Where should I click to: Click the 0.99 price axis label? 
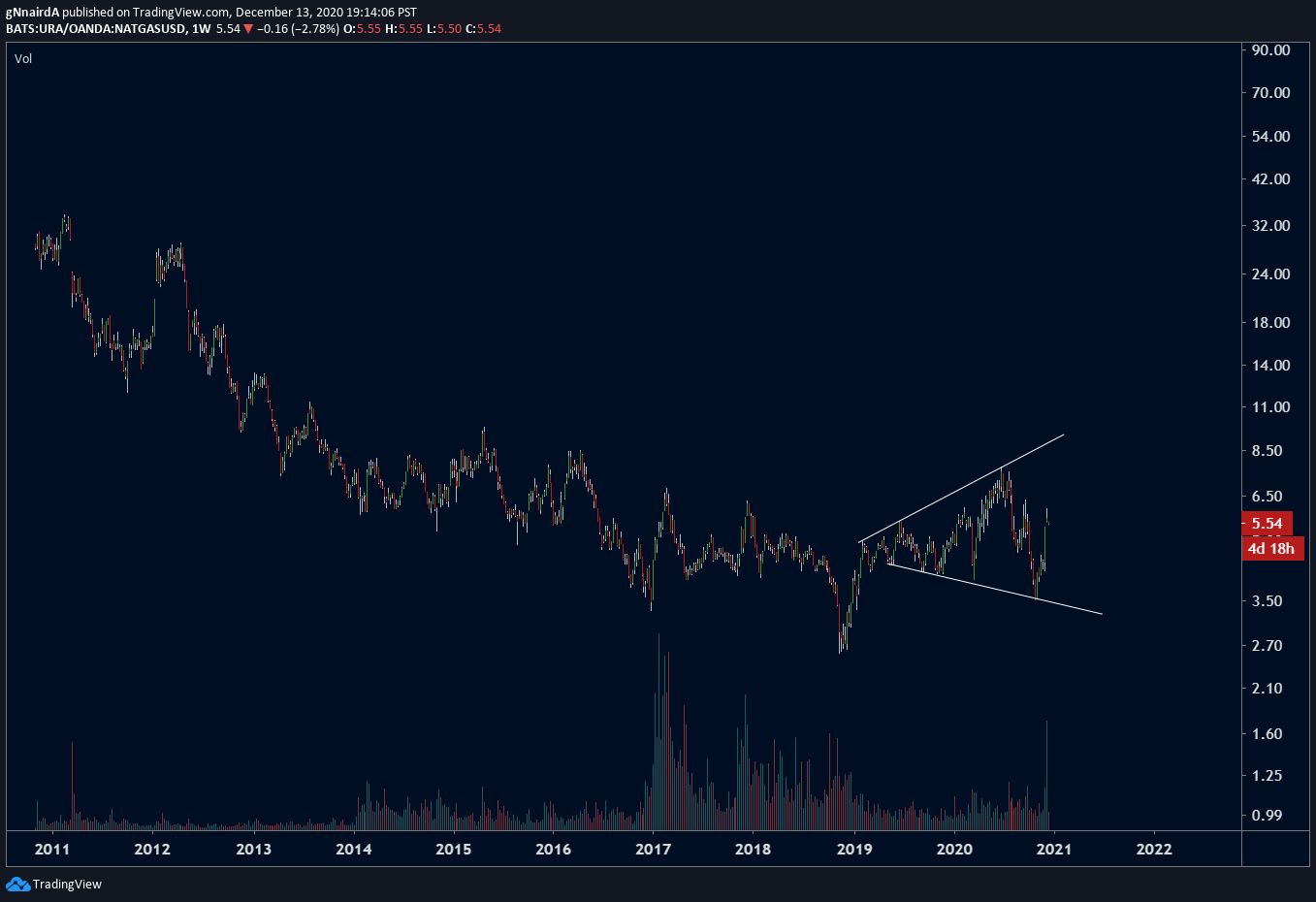pos(1267,816)
